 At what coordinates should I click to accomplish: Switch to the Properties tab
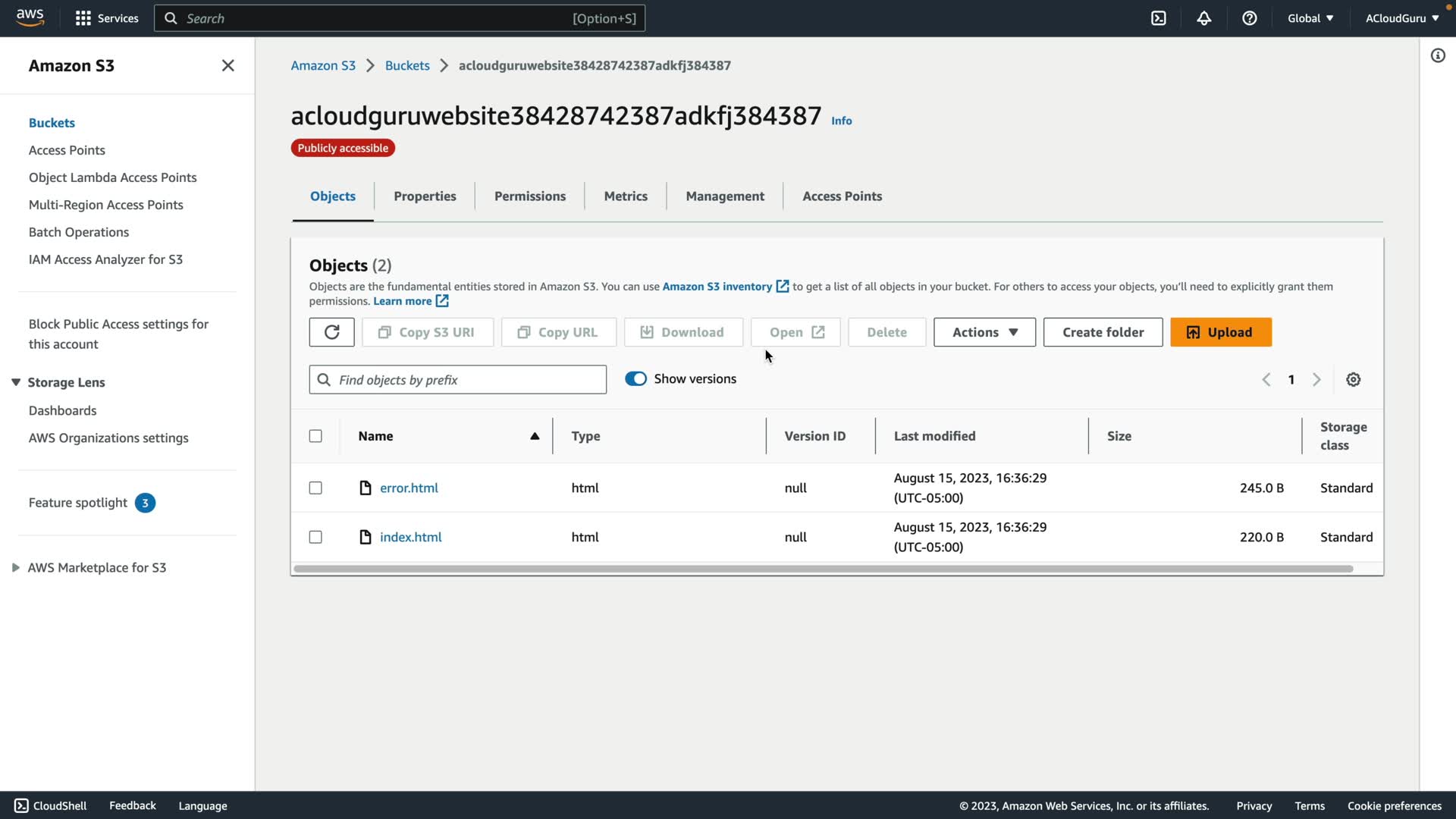coord(424,196)
